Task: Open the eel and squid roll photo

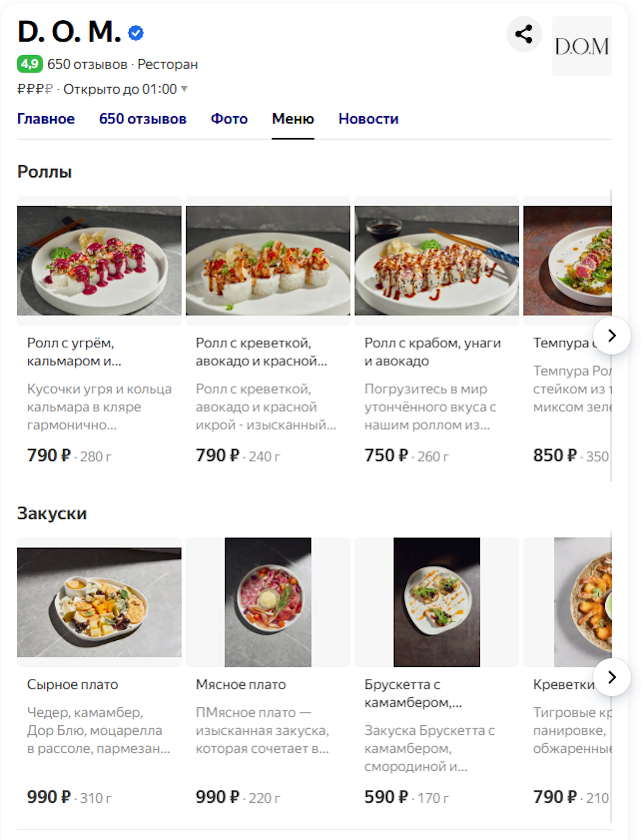Action: (99, 261)
